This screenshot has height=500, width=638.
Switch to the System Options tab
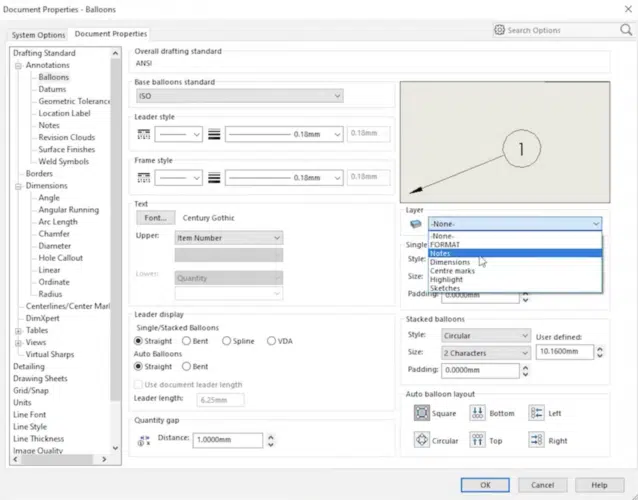click(38, 35)
